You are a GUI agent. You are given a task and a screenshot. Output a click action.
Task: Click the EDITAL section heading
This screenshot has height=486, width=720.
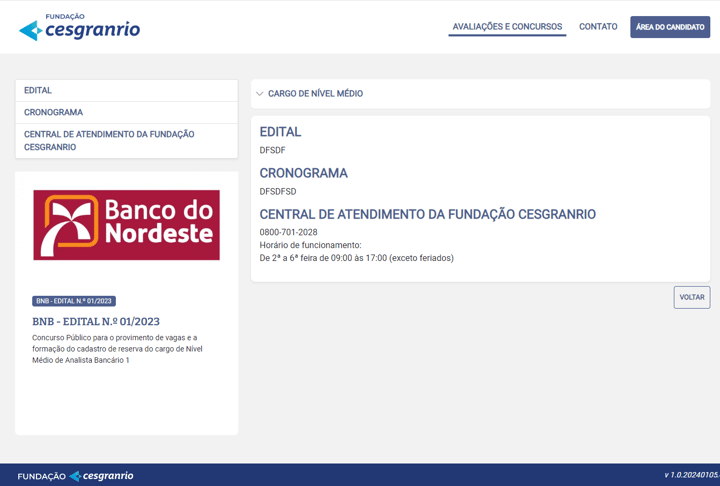280,132
